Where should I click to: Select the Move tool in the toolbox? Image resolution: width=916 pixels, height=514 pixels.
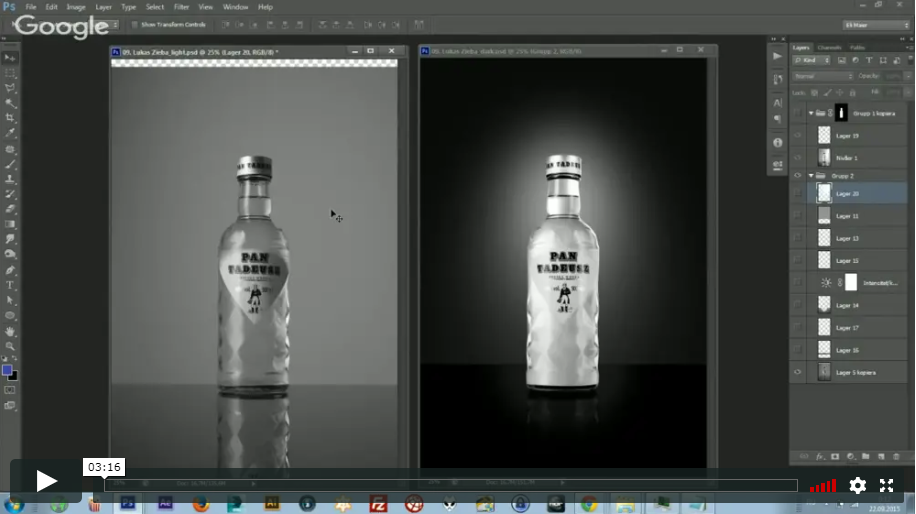coord(10,58)
